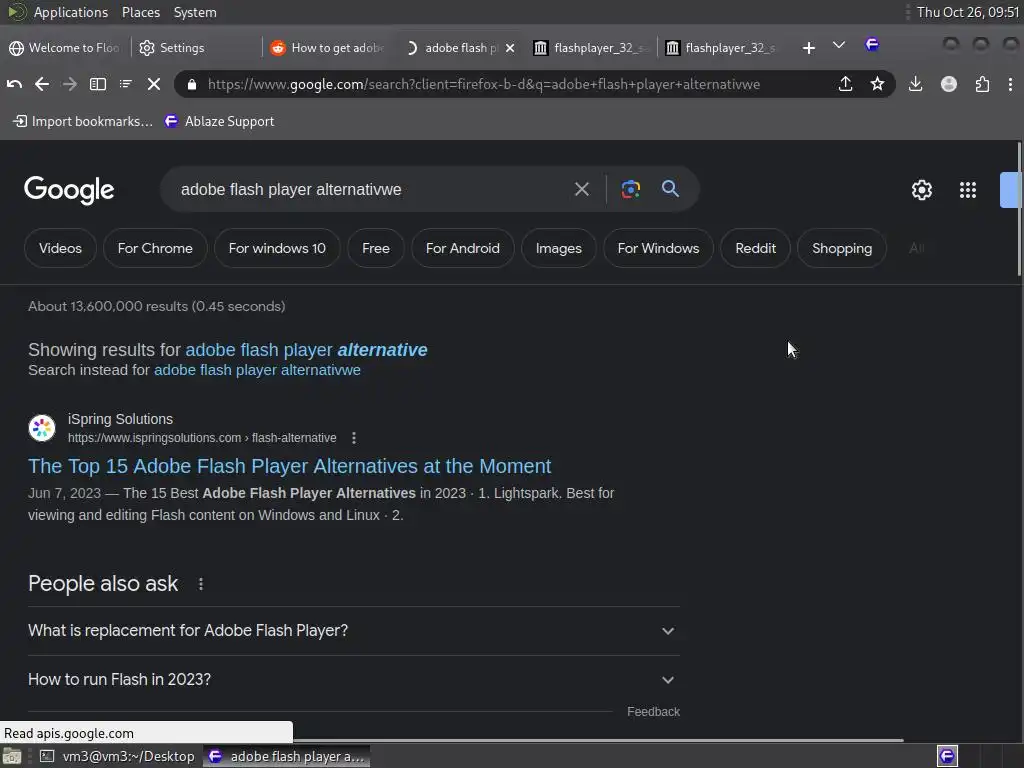Select the Reddit filter chip
Viewport: 1024px width, 768px height.
pos(756,248)
